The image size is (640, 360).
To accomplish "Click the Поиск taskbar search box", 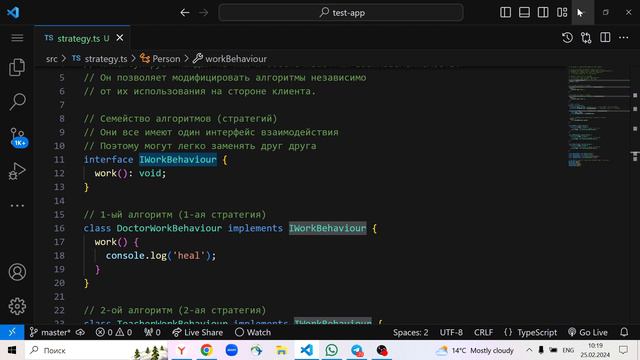I will [96, 350].
